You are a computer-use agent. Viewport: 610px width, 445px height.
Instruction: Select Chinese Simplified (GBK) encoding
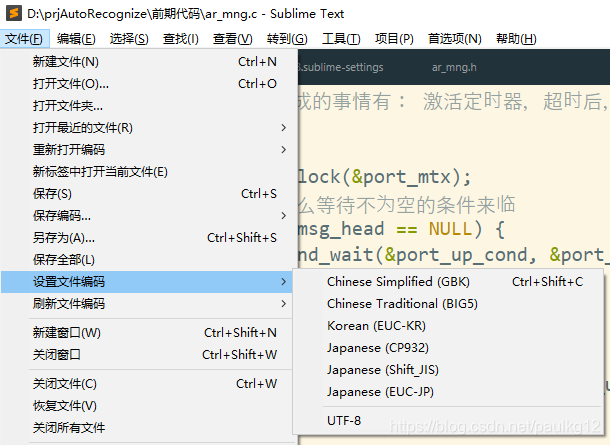[448, 282]
